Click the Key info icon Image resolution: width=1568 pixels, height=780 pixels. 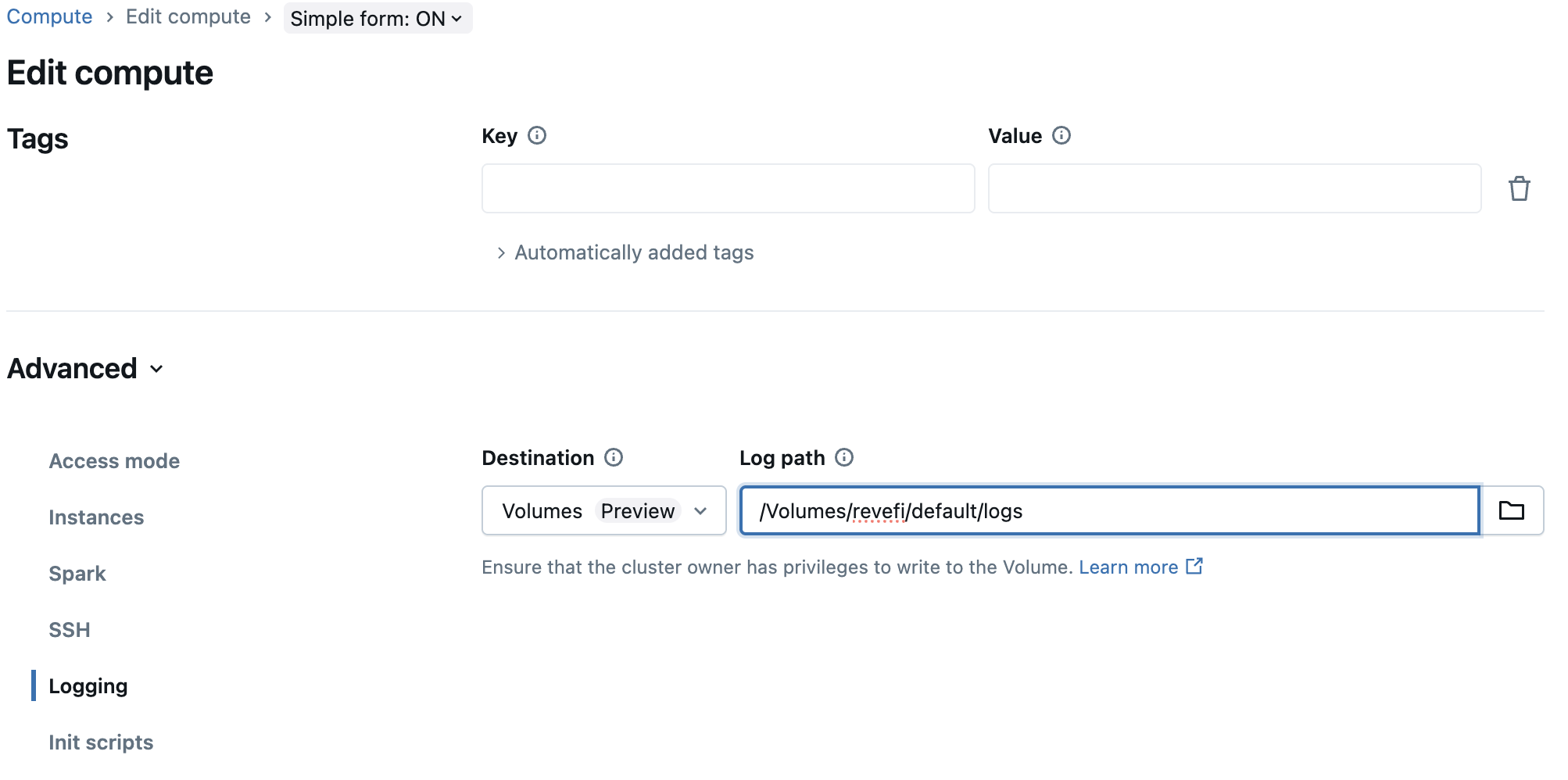click(x=537, y=136)
